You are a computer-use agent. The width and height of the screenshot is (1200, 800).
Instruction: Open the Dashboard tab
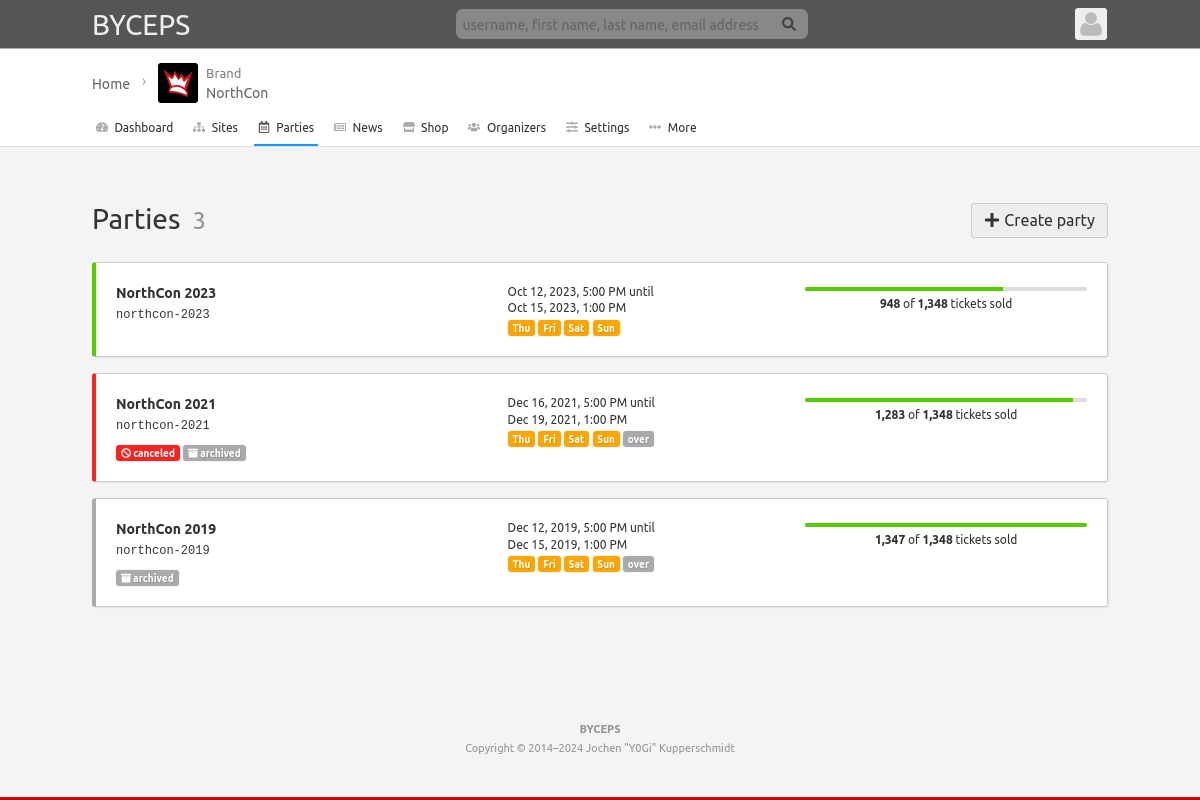point(135,128)
